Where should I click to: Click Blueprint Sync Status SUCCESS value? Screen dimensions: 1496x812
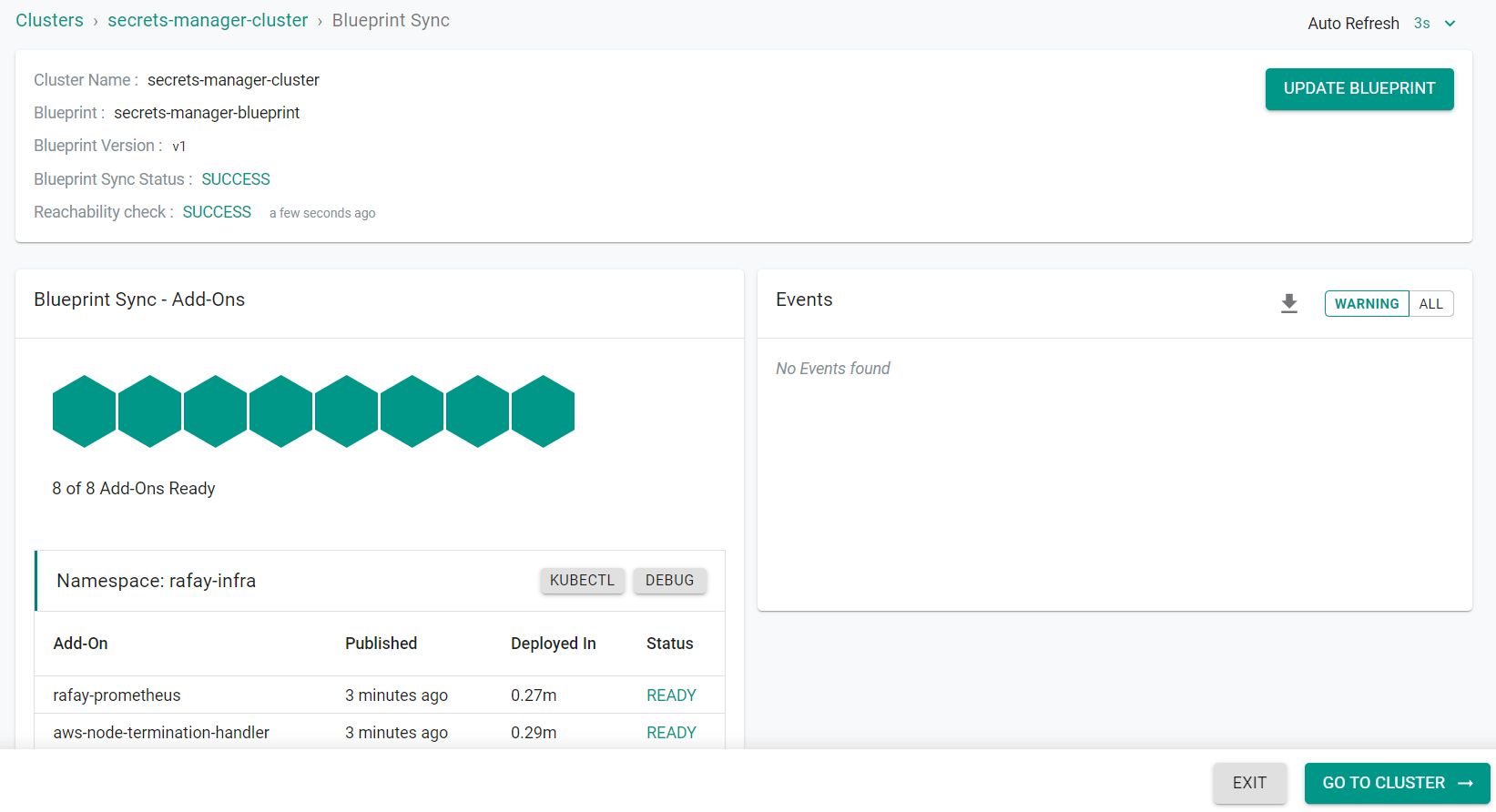click(236, 179)
